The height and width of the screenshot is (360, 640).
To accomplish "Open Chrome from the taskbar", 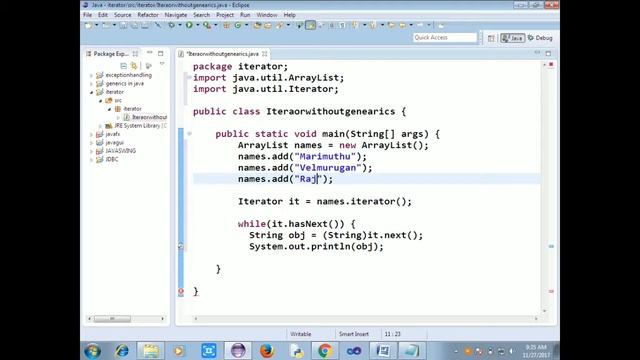I will [x=325, y=351].
